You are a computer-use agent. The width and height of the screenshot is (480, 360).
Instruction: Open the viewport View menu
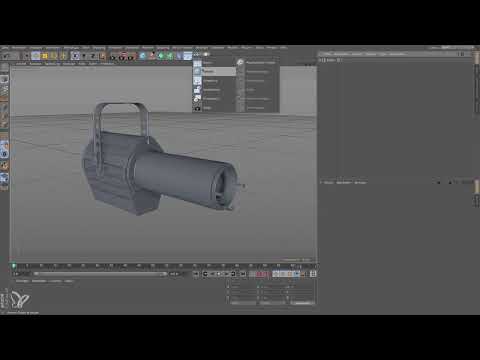(x=21, y=63)
